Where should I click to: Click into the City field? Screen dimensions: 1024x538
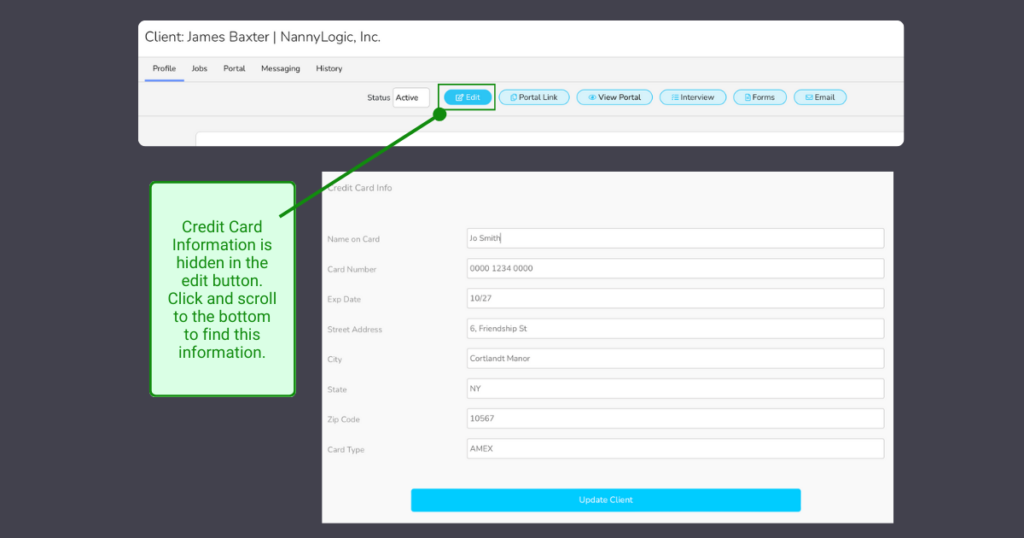click(x=675, y=358)
